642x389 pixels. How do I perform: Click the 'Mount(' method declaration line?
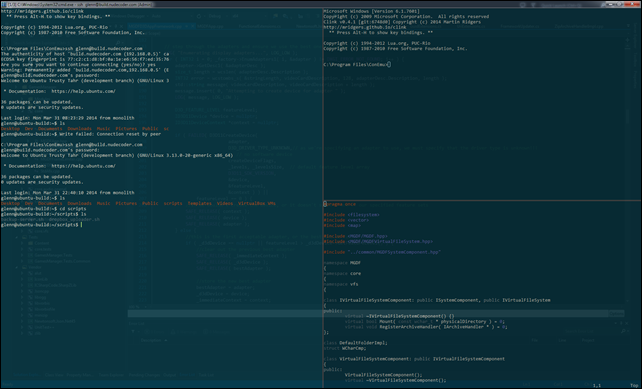[425, 321]
